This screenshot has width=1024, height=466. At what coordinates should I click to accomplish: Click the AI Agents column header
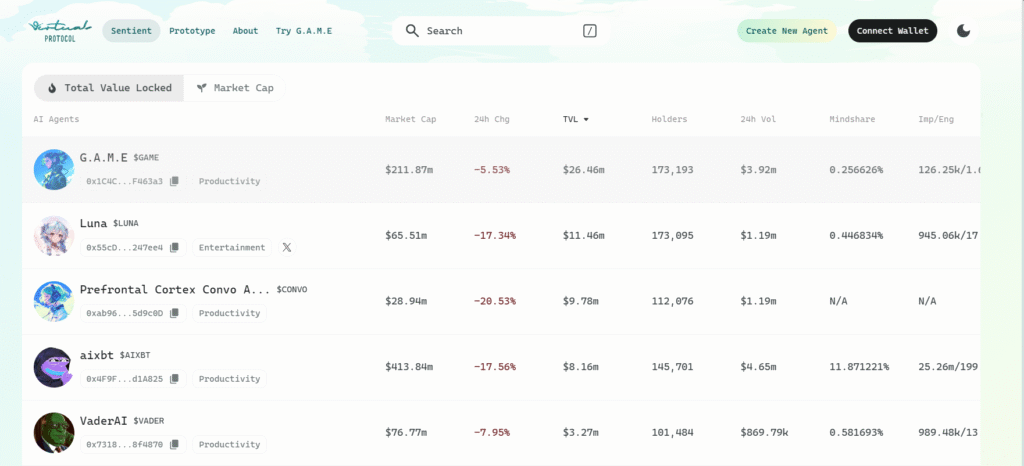[56, 119]
